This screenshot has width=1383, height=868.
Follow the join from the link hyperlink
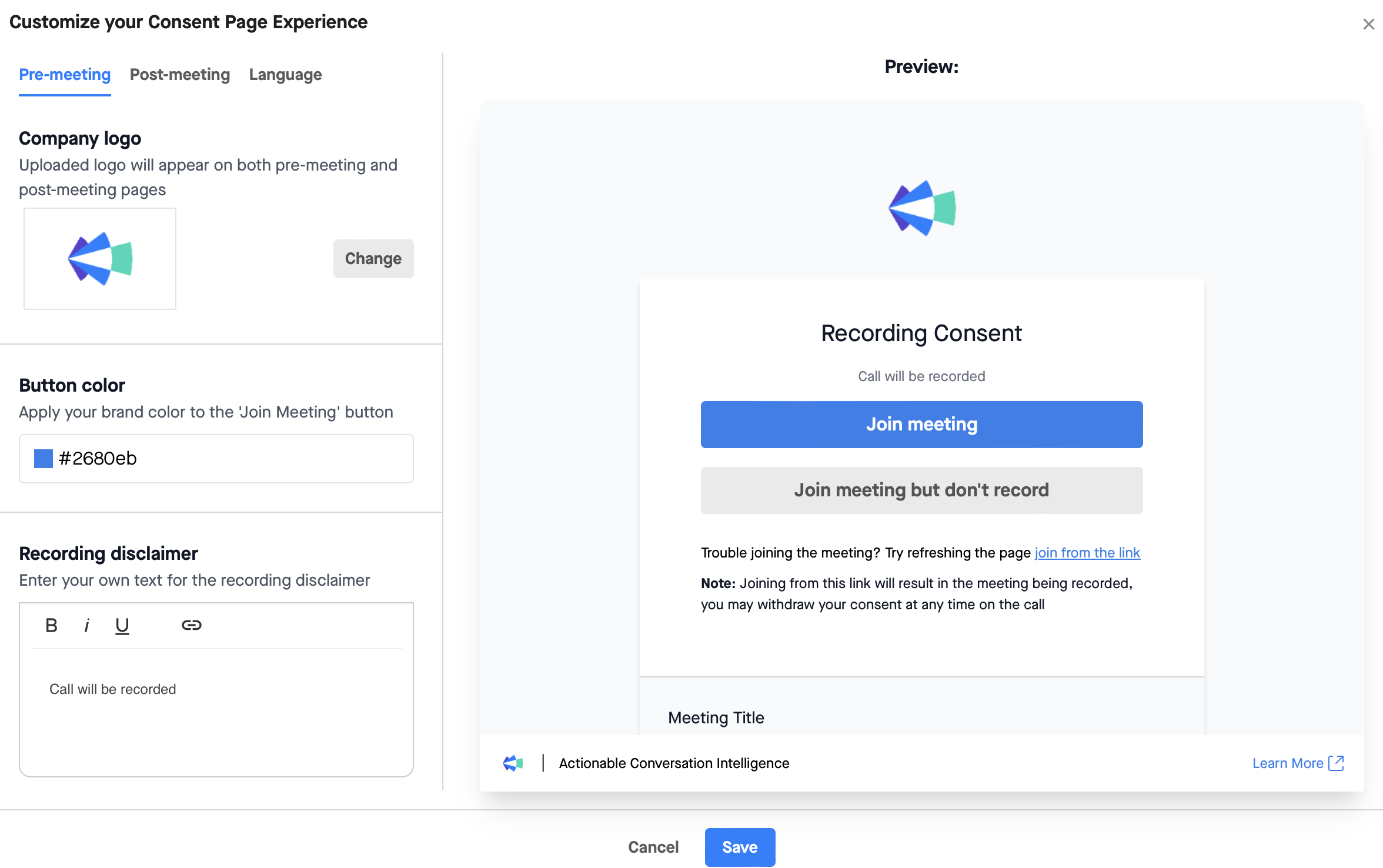(1087, 552)
